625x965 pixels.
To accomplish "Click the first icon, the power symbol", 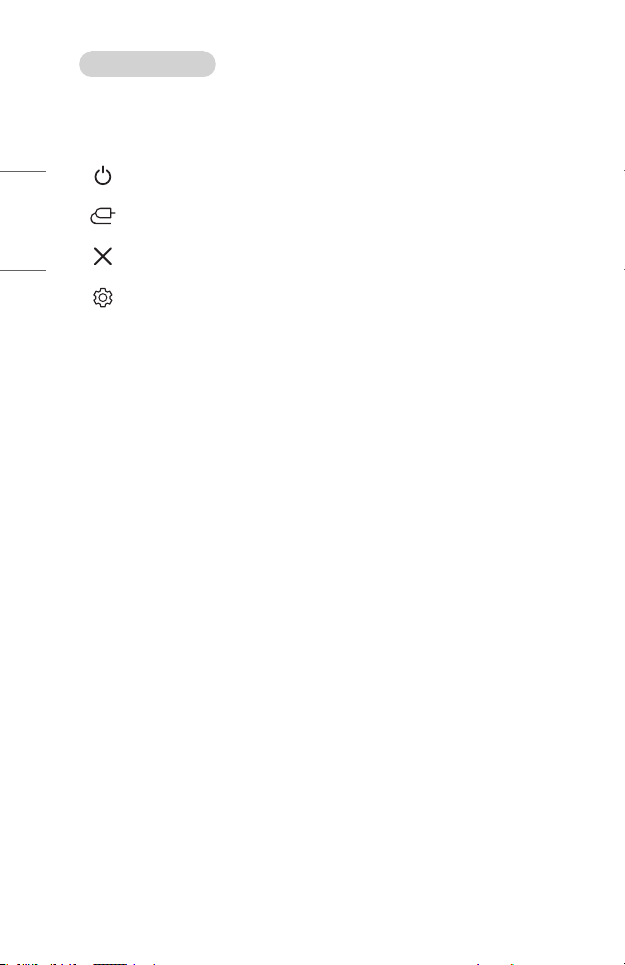I will [x=103, y=175].
